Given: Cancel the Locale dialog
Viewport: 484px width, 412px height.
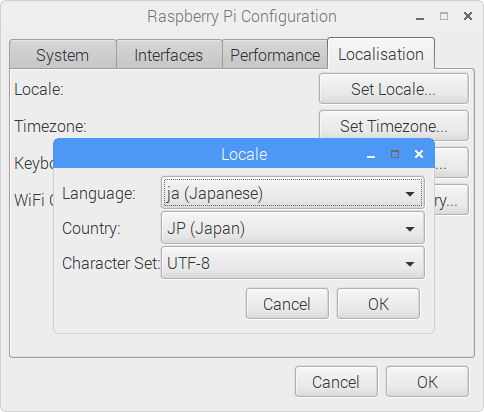Looking at the screenshot, I should (x=287, y=304).
